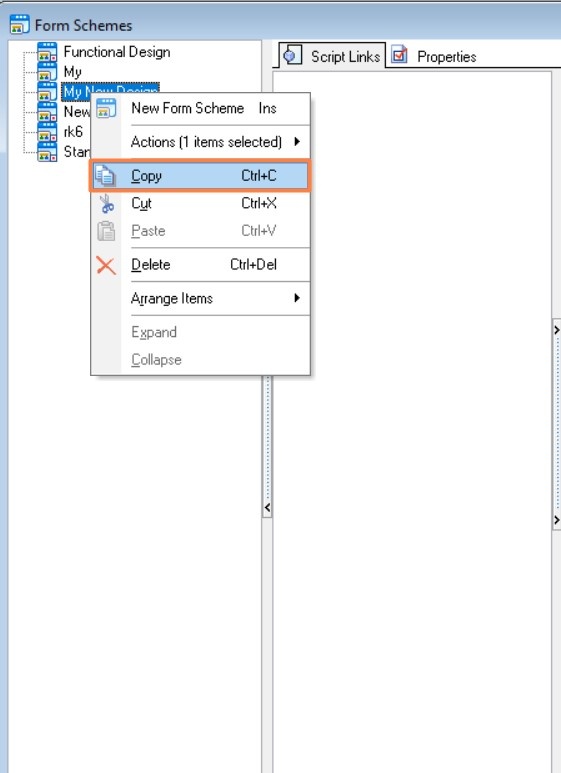Select the Functional Design scheme icon
The image size is (561, 773).
coord(47,52)
